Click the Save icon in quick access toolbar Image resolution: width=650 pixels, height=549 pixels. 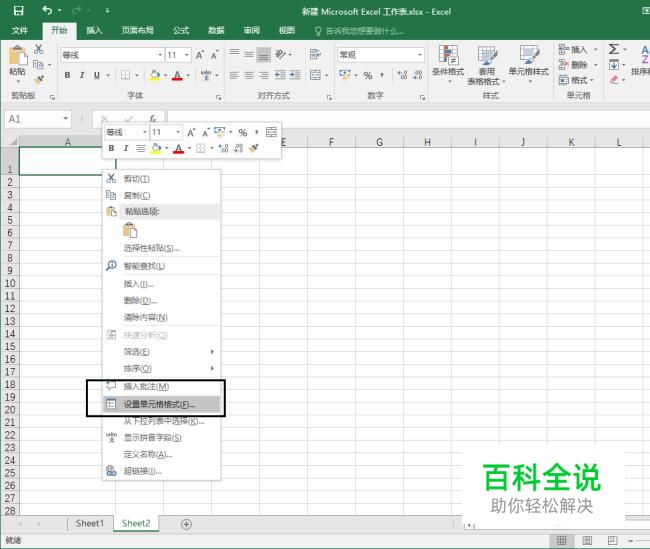(18, 11)
